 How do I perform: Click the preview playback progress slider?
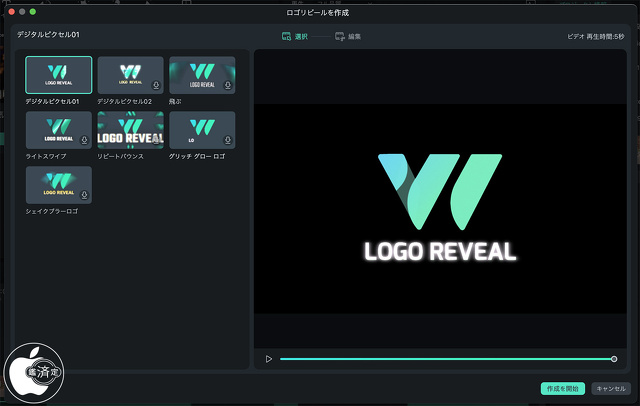pos(446,359)
